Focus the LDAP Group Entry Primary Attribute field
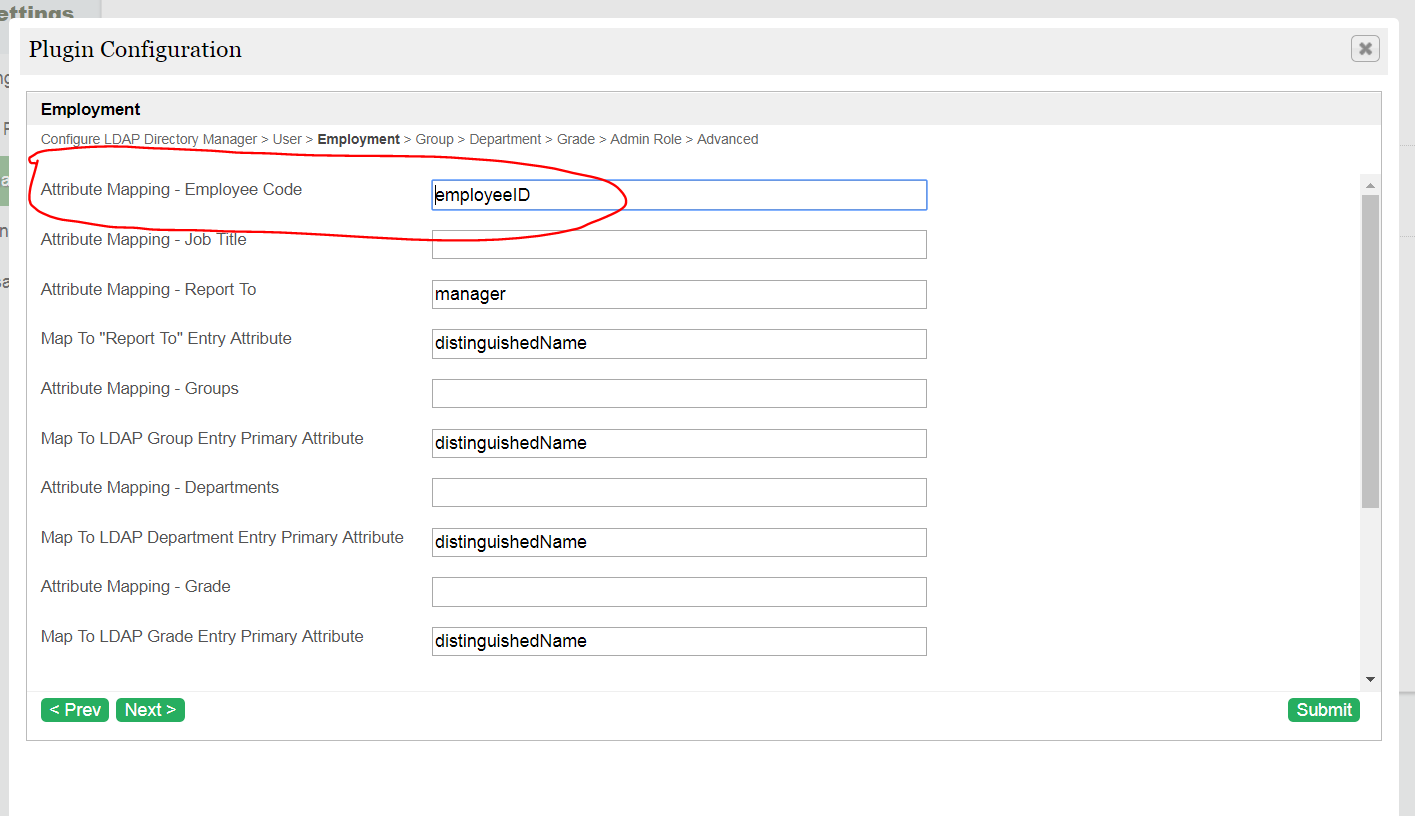Screen dimensions: 1415x816 [x=678, y=443]
